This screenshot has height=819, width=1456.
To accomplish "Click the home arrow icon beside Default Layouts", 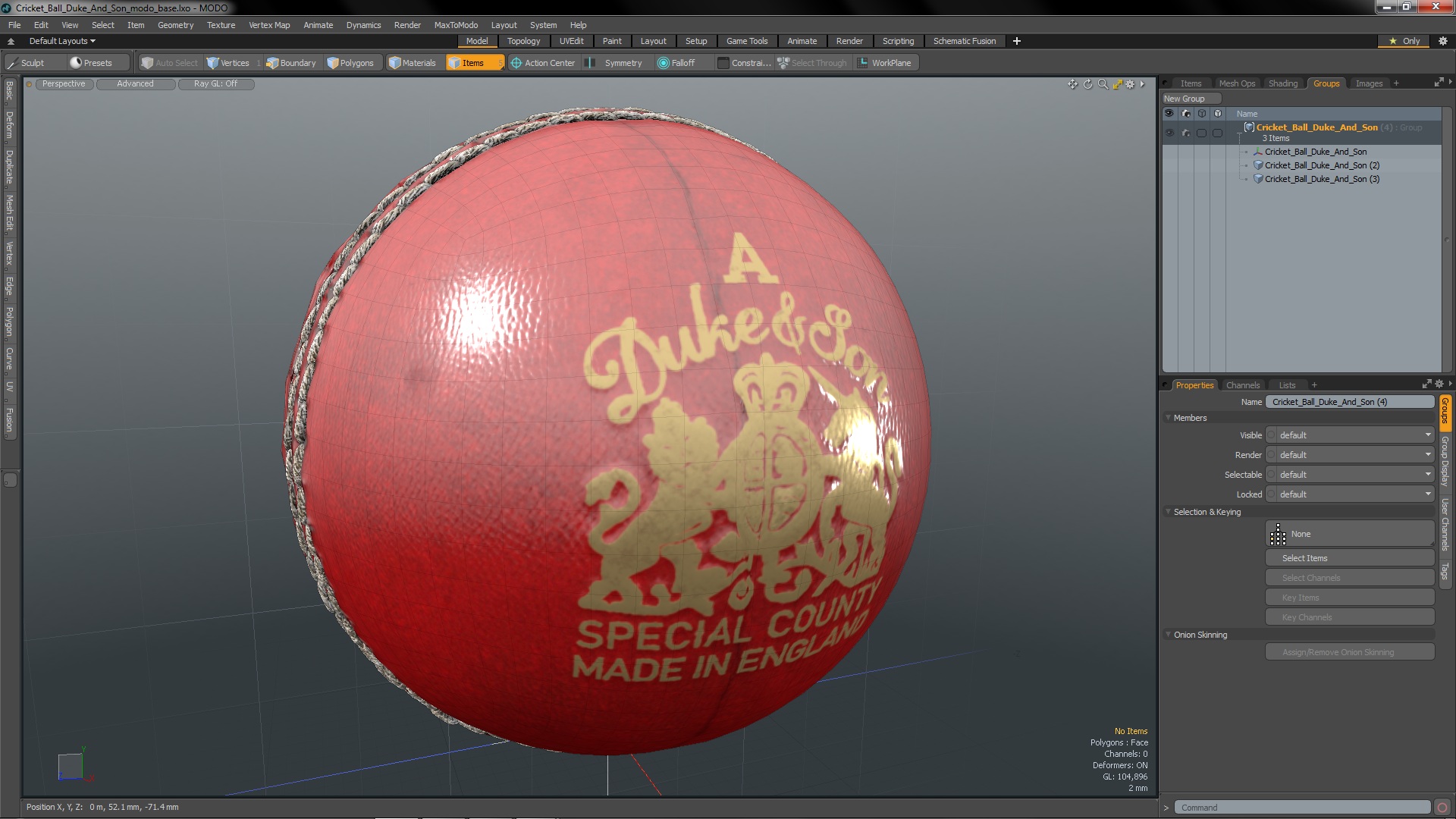I will [11, 41].
